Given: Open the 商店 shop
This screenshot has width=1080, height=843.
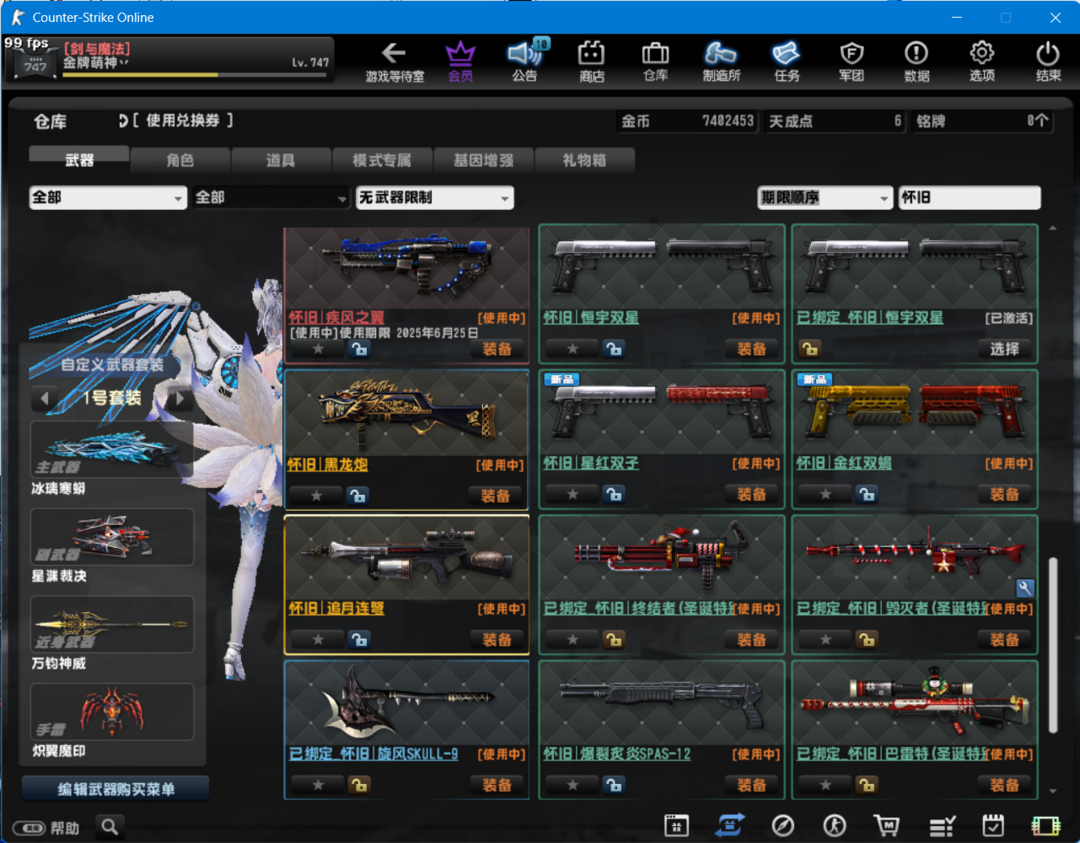Looking at the screenshot, I should [591, 61].
